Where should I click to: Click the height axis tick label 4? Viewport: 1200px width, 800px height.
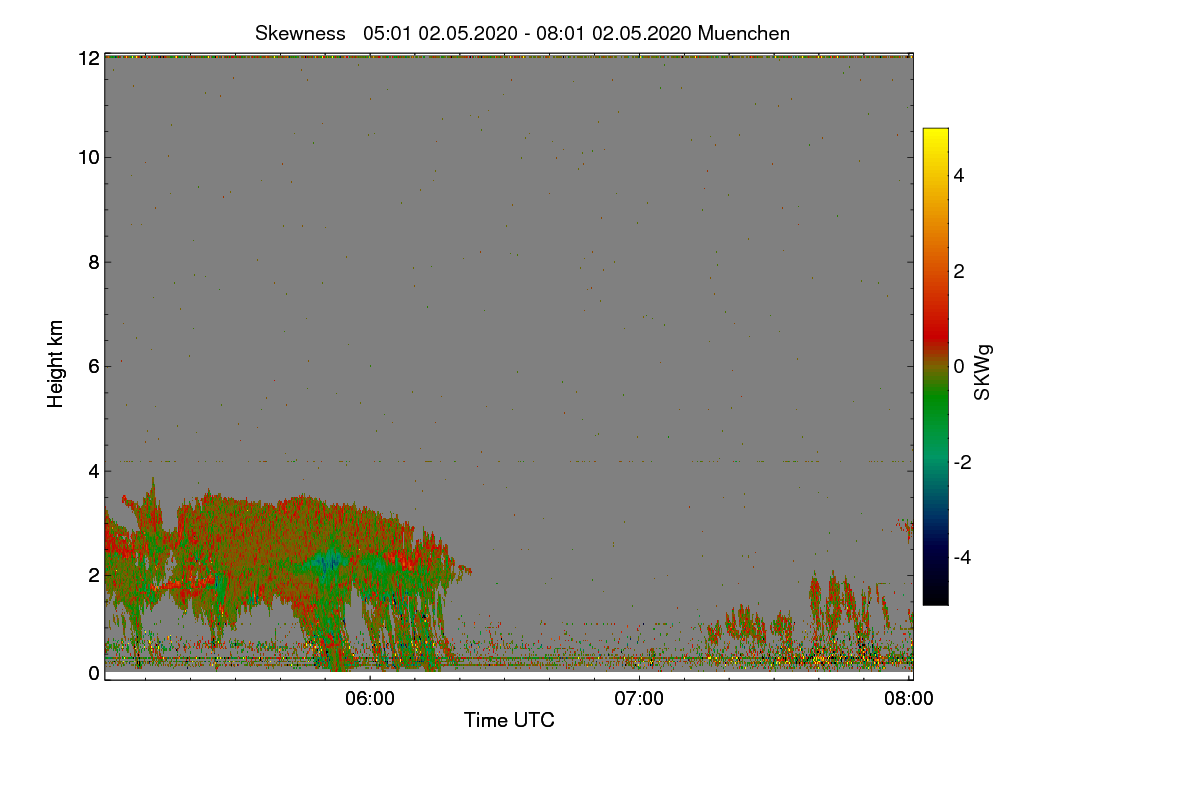94,470
